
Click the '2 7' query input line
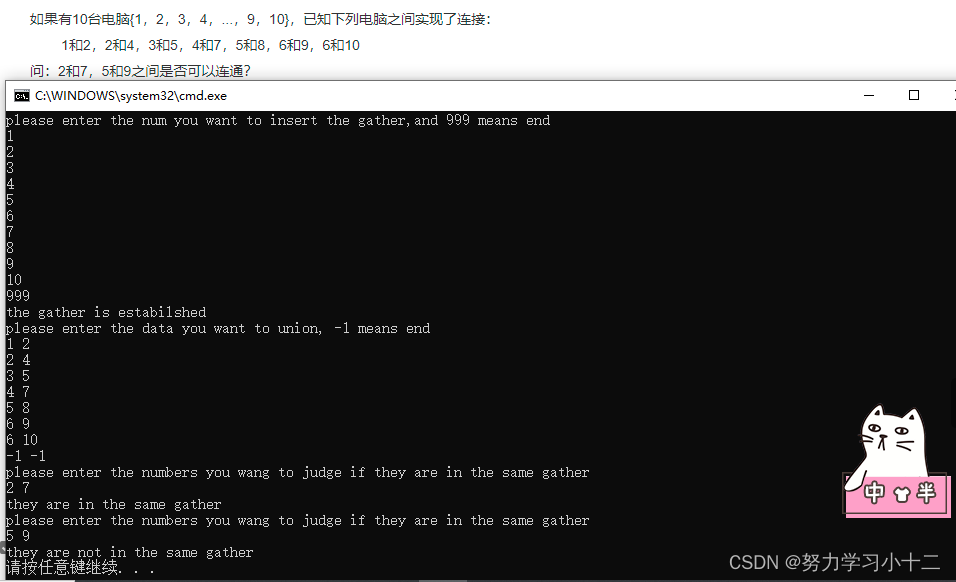click(18, 488)
